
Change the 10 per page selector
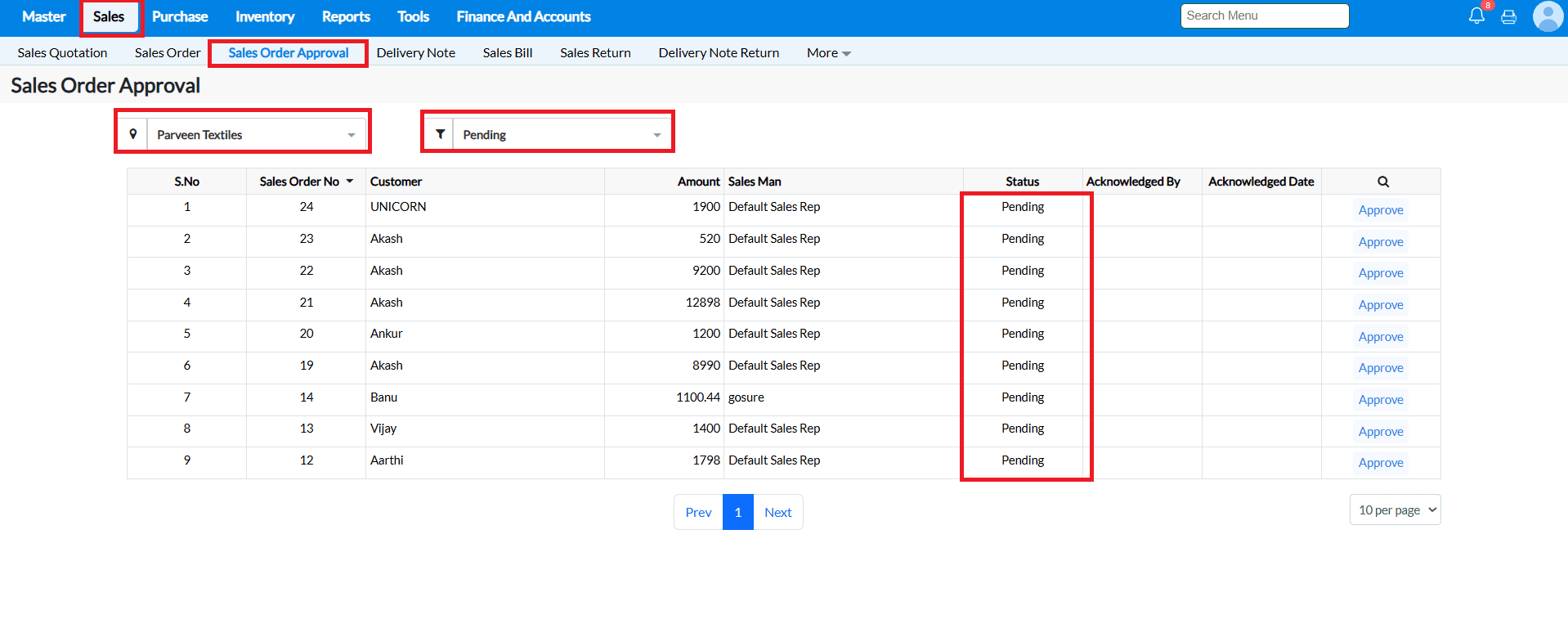coord(1395,510)
